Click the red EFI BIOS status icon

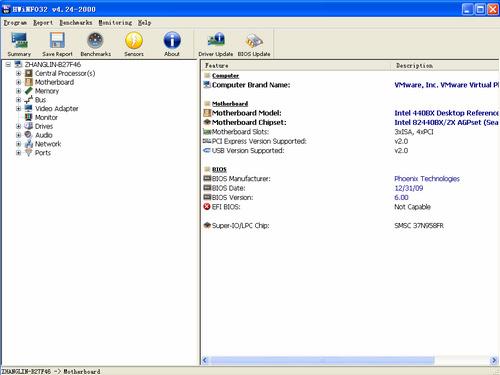(207, 207)
